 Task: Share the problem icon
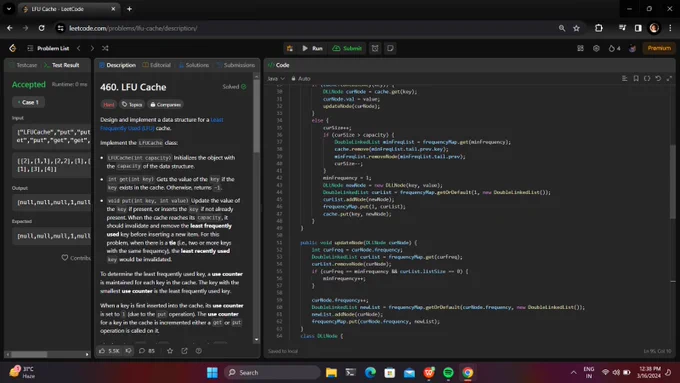184,350
